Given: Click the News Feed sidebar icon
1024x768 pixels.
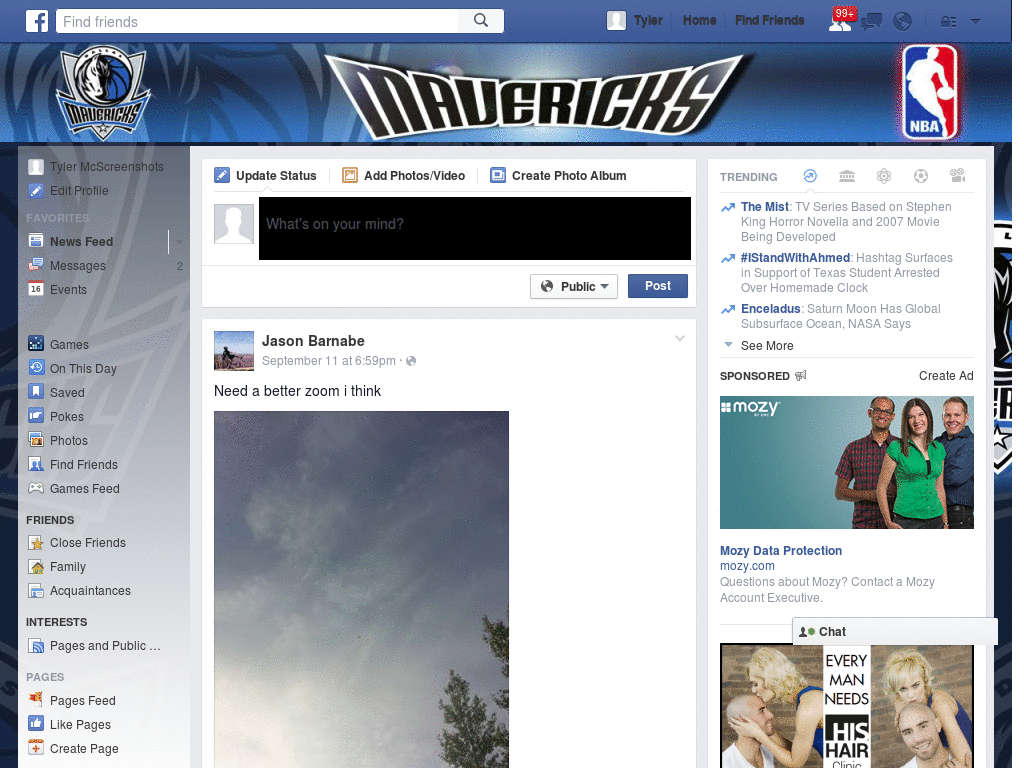Looking at the screenshot, I should pyautogui.click(x=36, y=240).
